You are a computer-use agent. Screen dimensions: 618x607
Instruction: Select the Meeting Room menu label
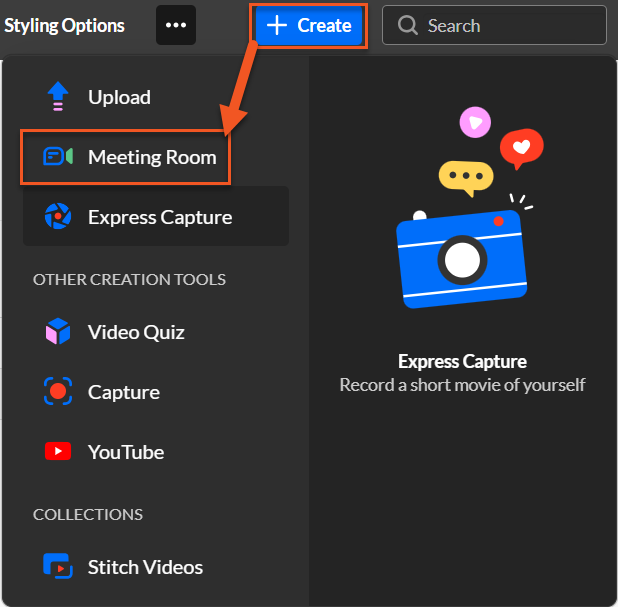tap(152, 157)
